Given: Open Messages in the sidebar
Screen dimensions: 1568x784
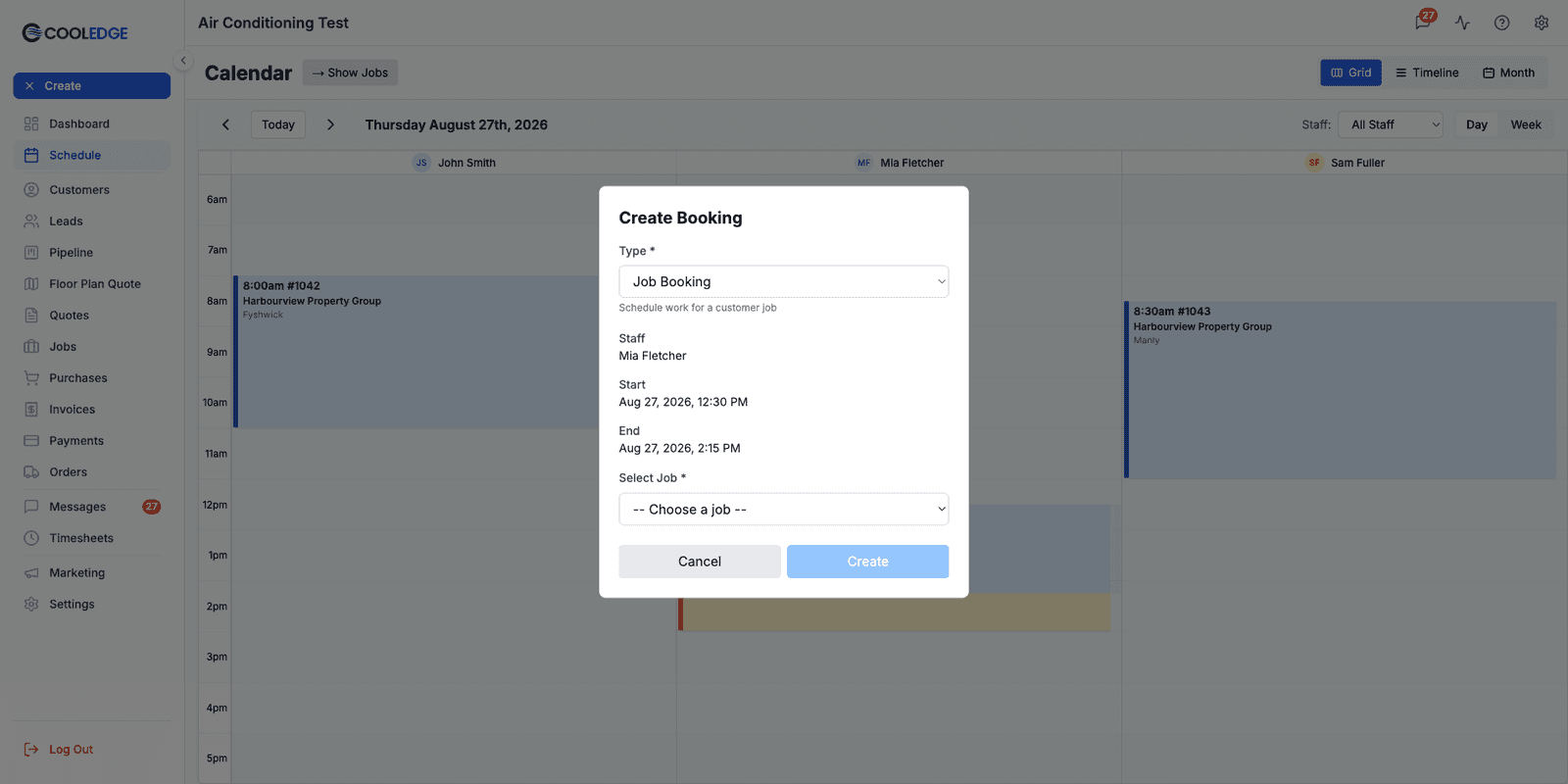Looking at the screenshot, I should 92,507.
